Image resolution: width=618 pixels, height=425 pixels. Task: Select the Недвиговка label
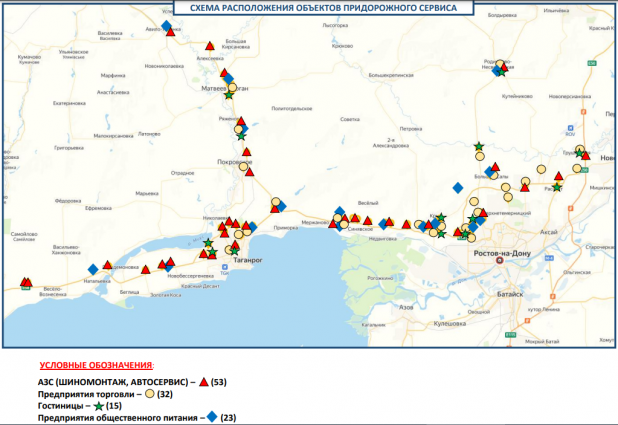[382, 239]
